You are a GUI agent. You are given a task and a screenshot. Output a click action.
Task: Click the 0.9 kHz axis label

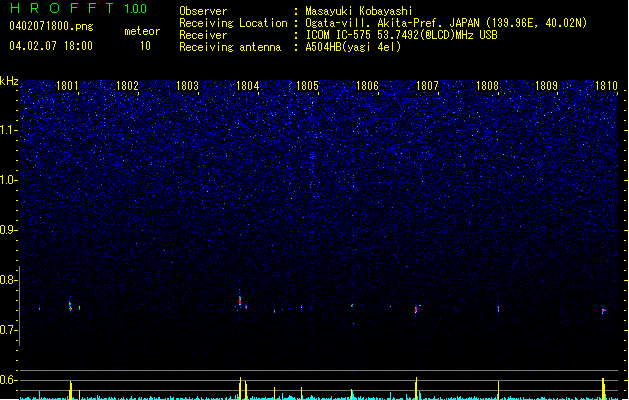coord(8,230)
